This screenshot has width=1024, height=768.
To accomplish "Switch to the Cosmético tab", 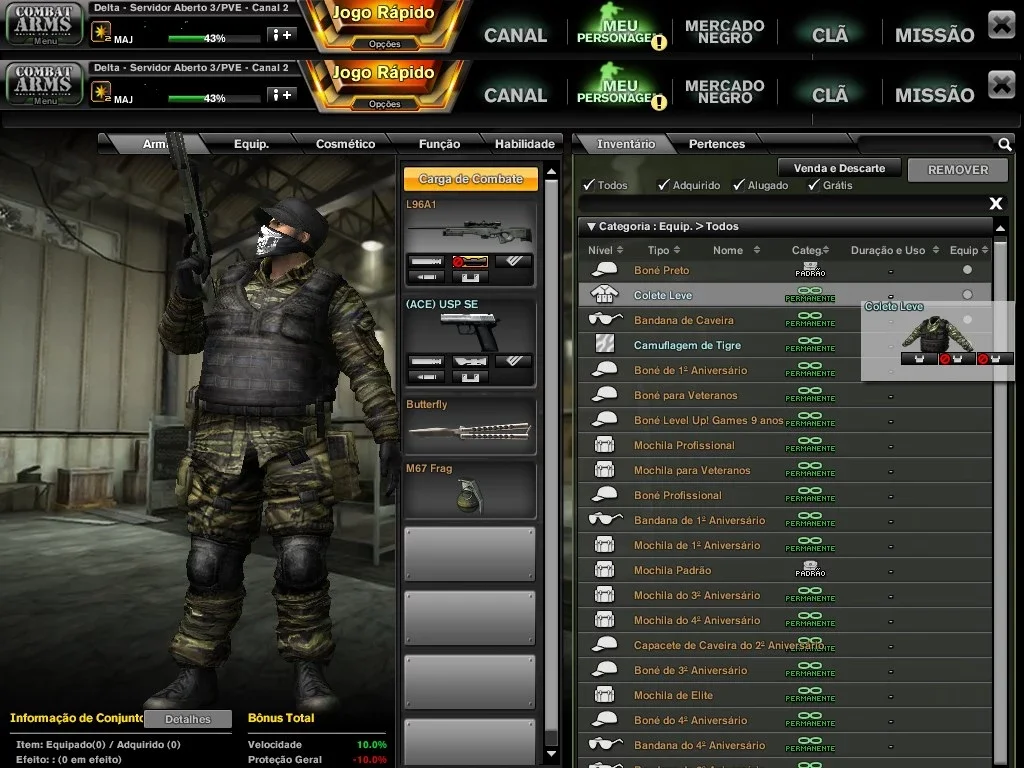I will point(345,144).
